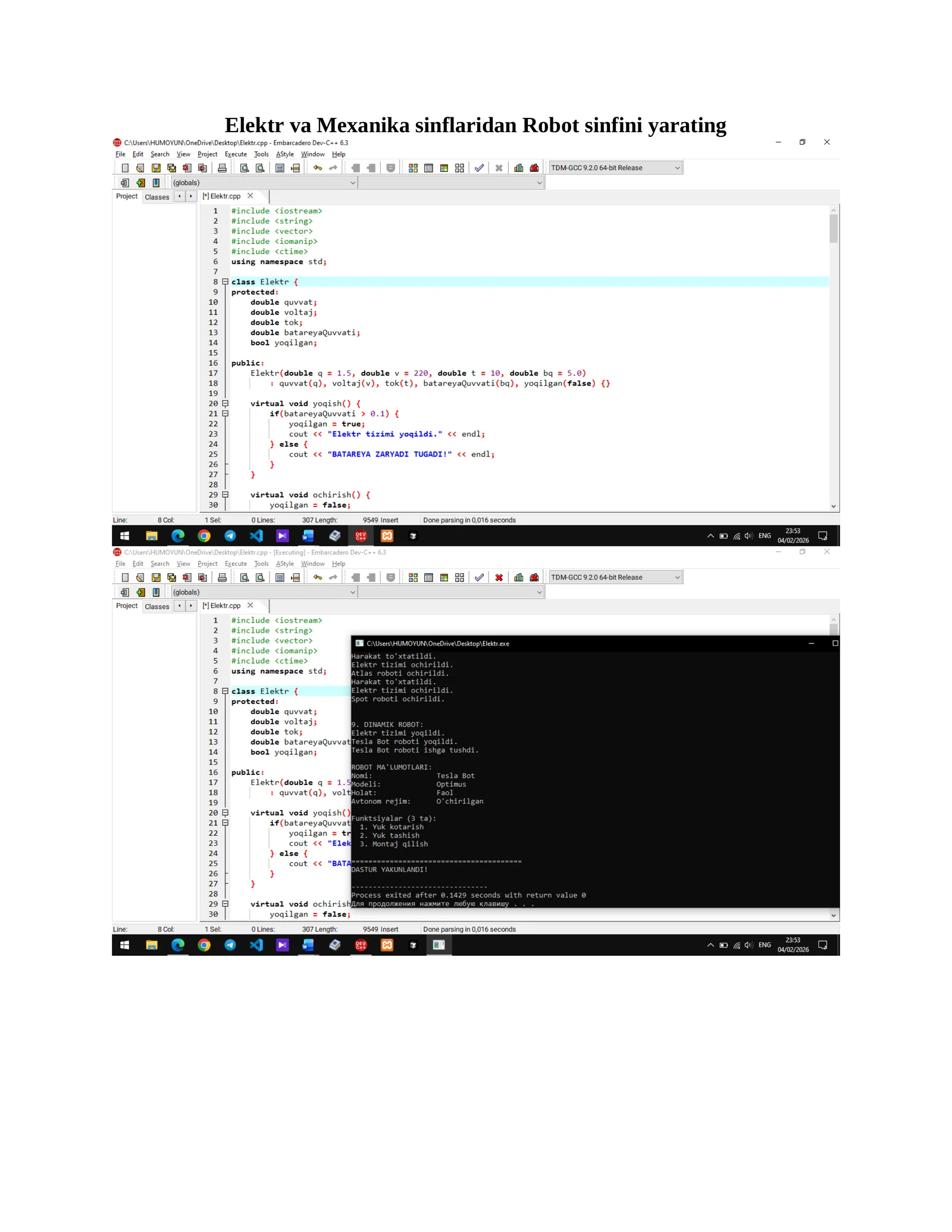Click scrollbar down arrow in upper code editor
Screen dimensions: 952x1232
tap(834, 506)
